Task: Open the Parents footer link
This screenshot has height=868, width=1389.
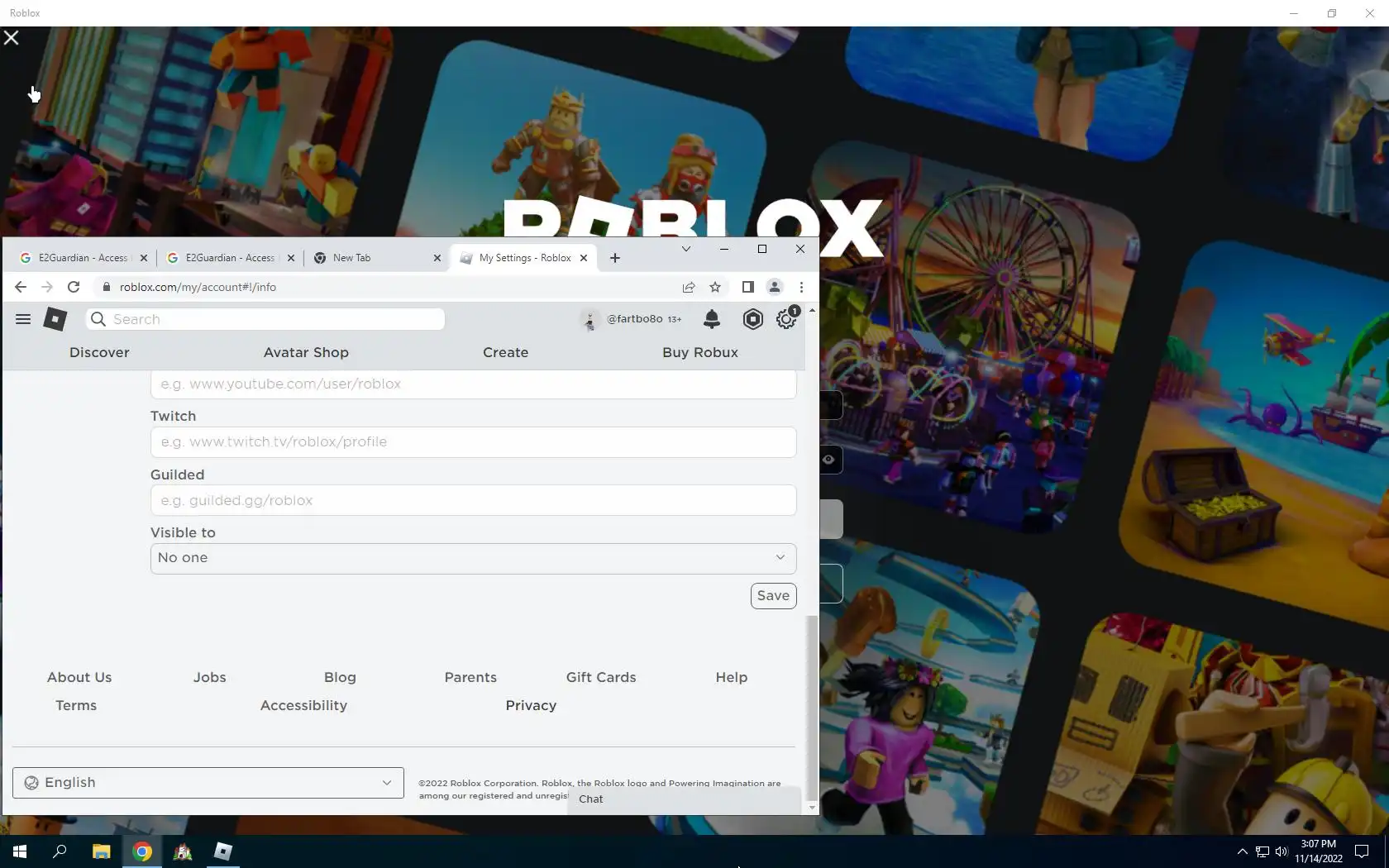Action: pos(470,677)
